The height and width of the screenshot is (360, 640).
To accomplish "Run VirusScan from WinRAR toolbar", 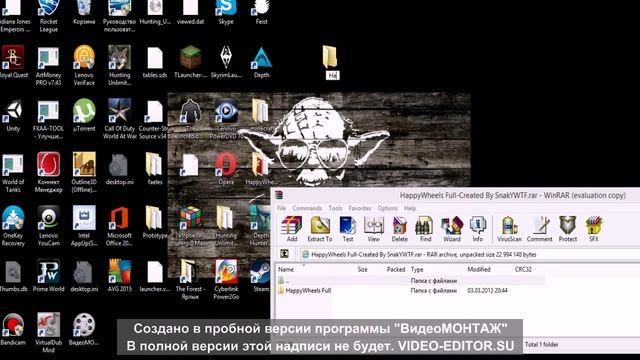I will tap(509, 229).
